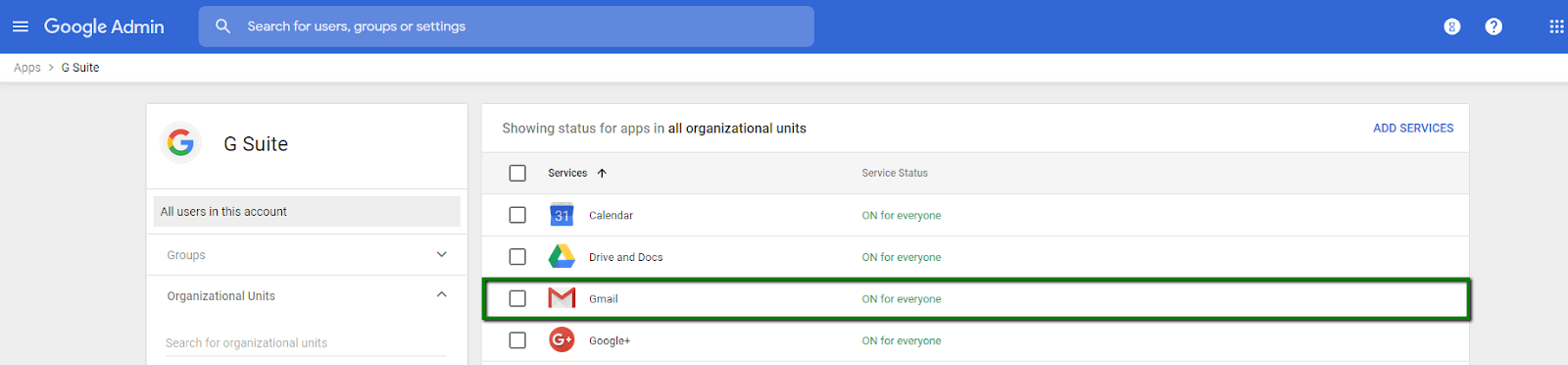Toggle Services column sort arrow
This screenshot has width=1568, height=365.
click(602, 173)
